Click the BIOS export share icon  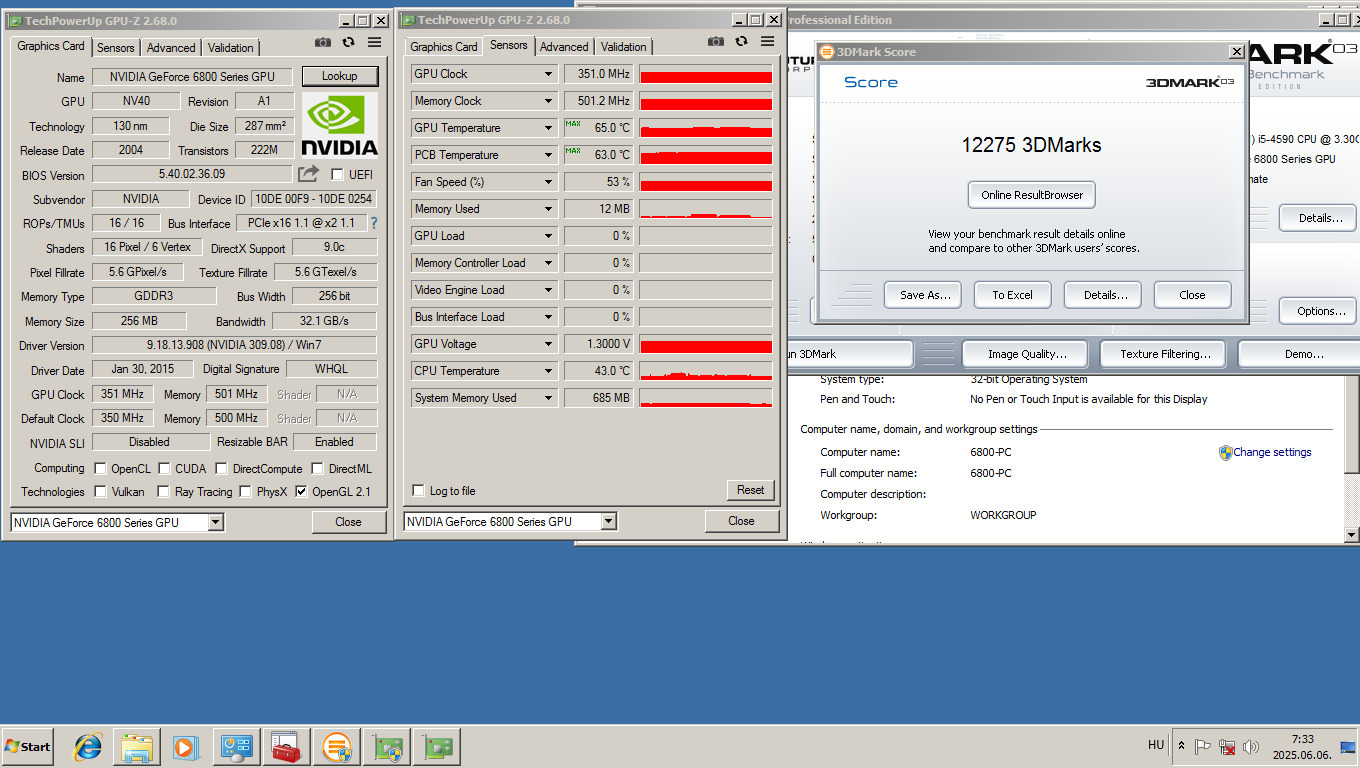pos(308,174)
